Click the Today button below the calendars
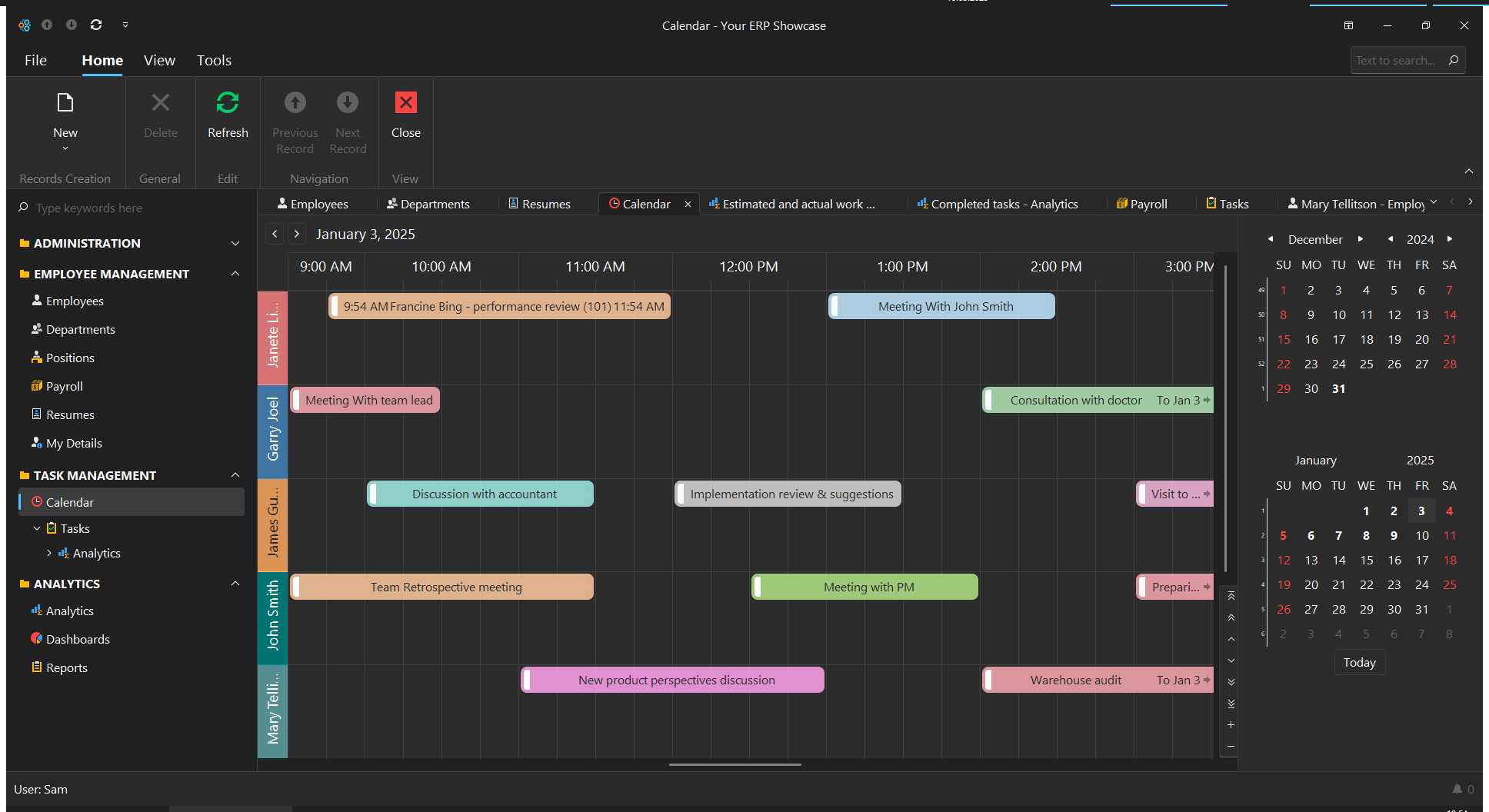Screen dimensions: 1489x812 coord(1359,662)
